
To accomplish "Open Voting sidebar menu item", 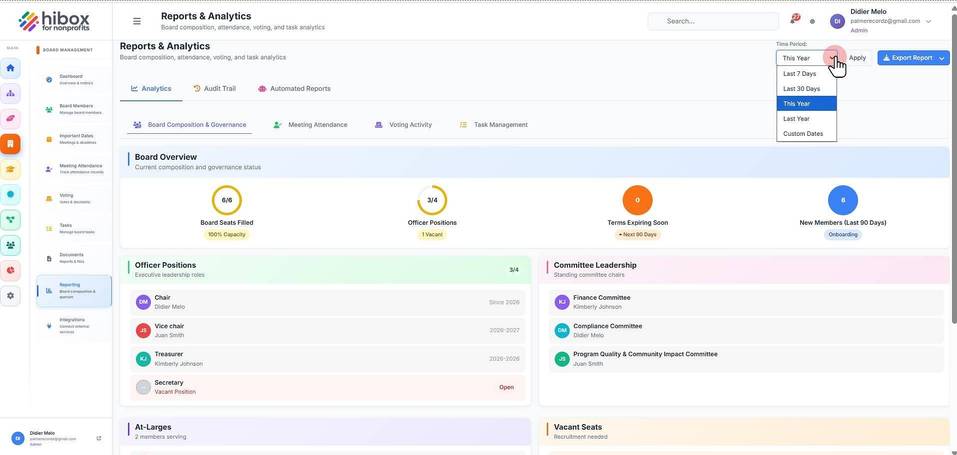I will pos(73,198).
